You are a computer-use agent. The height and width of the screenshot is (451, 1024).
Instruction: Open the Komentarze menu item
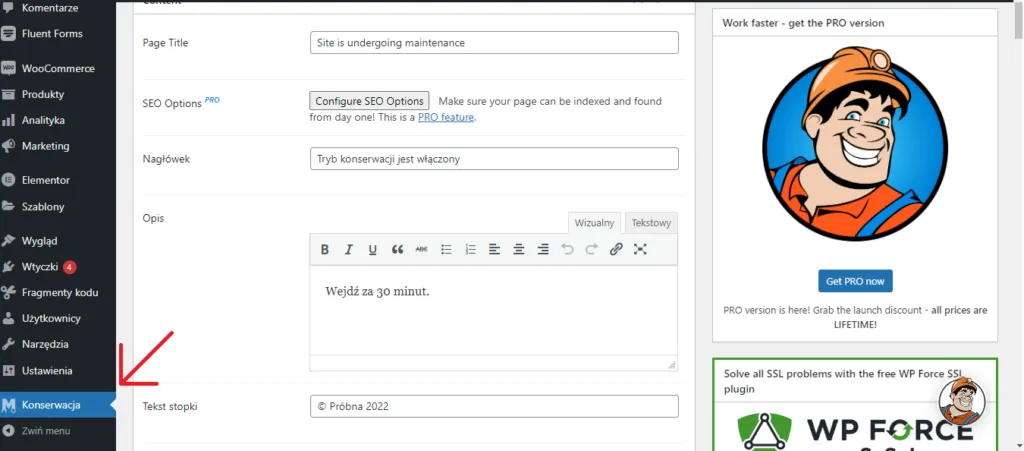[x=50, y=8]
